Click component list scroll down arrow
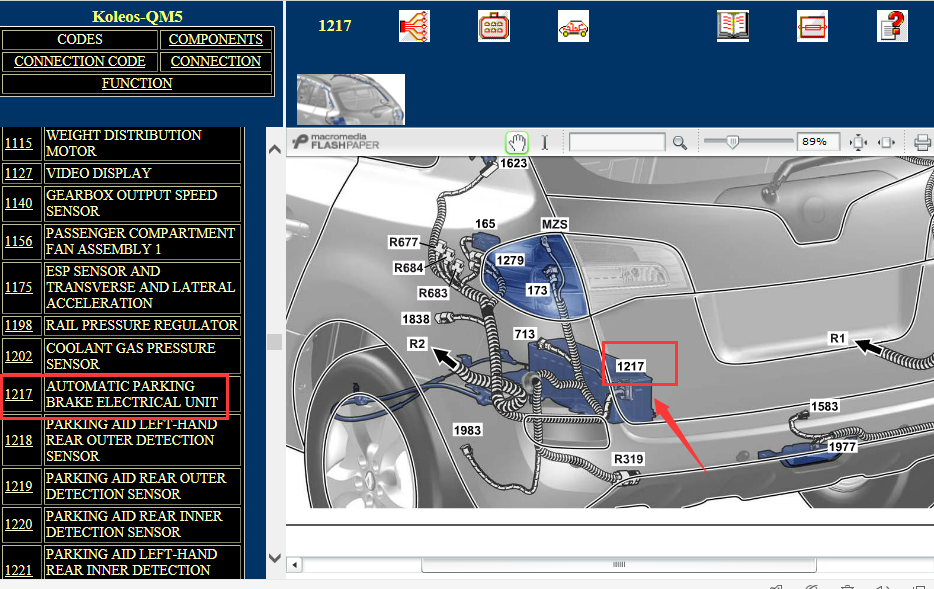Screen dimensions: 934x589 tap(275, 558)
